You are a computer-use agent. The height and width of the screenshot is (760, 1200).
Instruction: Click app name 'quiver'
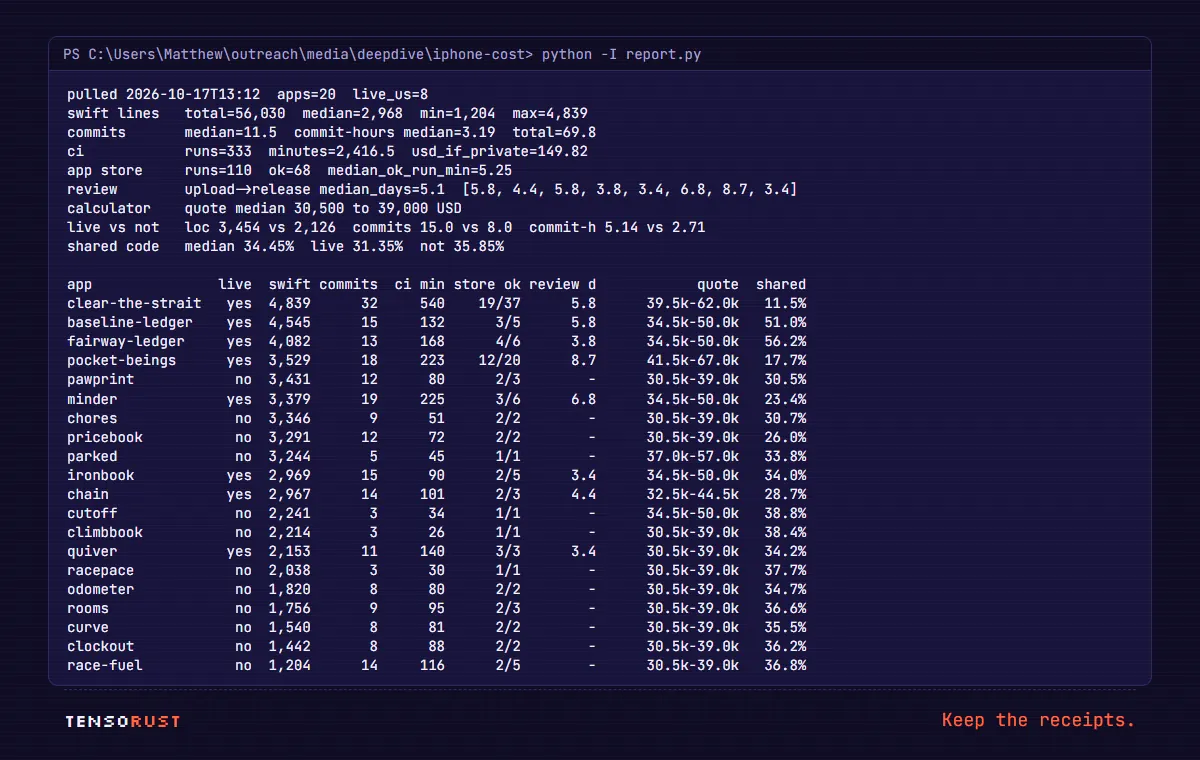click(92, 551)
